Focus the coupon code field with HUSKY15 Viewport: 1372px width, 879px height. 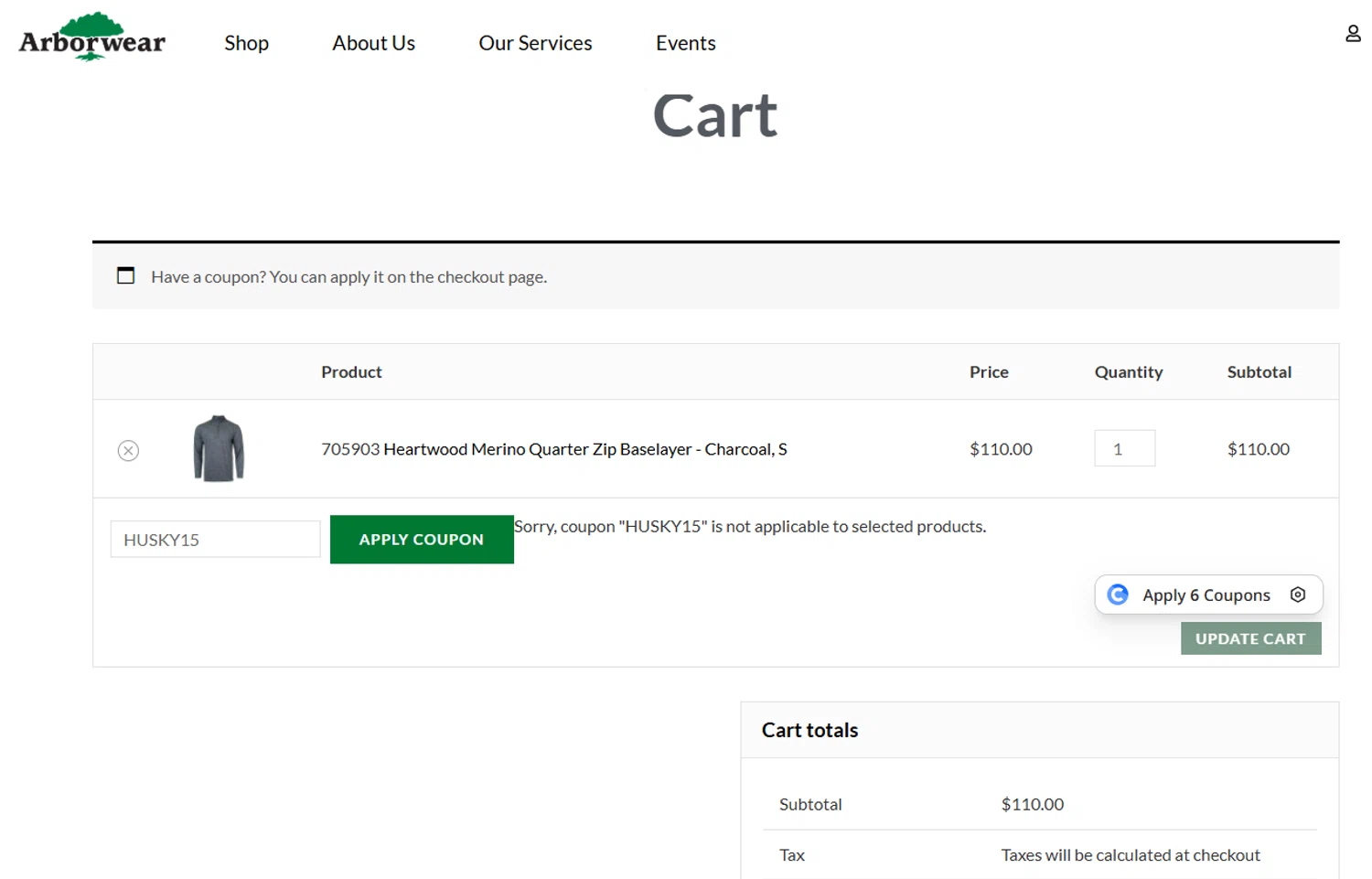pos(215,540)
